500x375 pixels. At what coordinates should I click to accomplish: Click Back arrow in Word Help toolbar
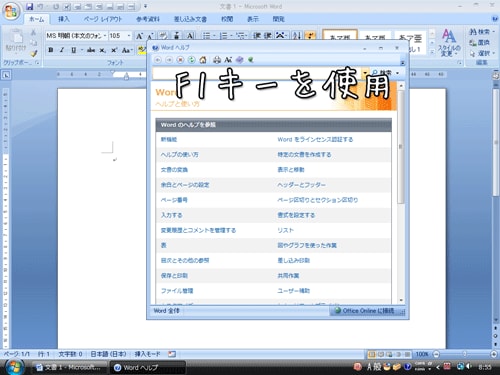tap(158, 60)
